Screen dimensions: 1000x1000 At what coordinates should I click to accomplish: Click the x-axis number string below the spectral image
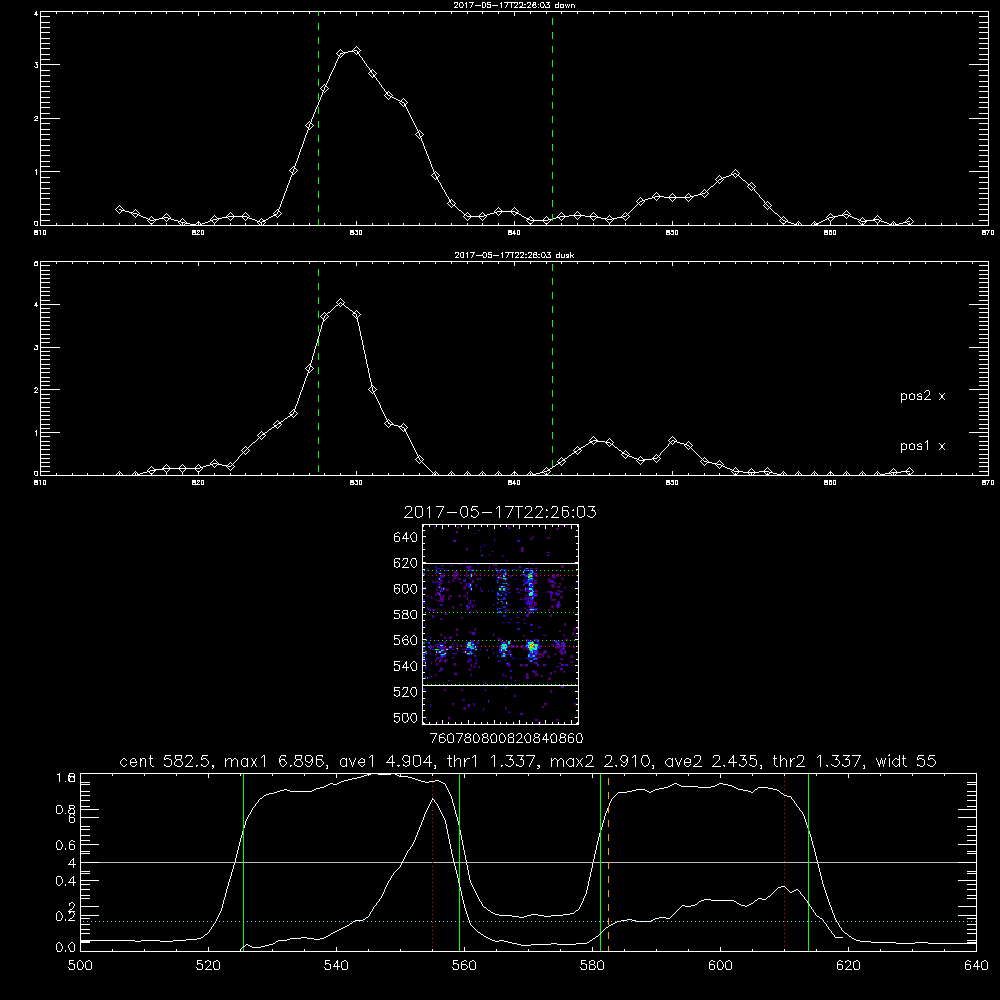pos(506,738)
